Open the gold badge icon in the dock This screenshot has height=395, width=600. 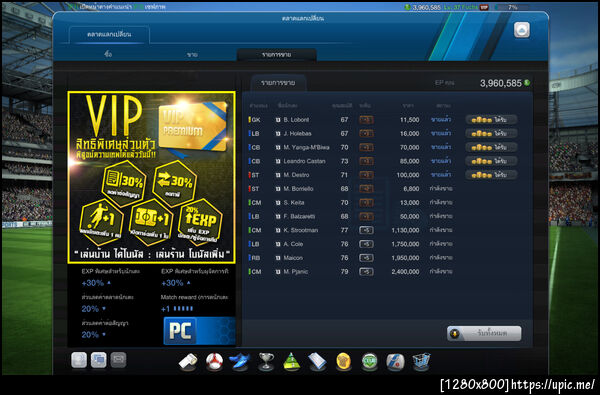tap(343, 361)
